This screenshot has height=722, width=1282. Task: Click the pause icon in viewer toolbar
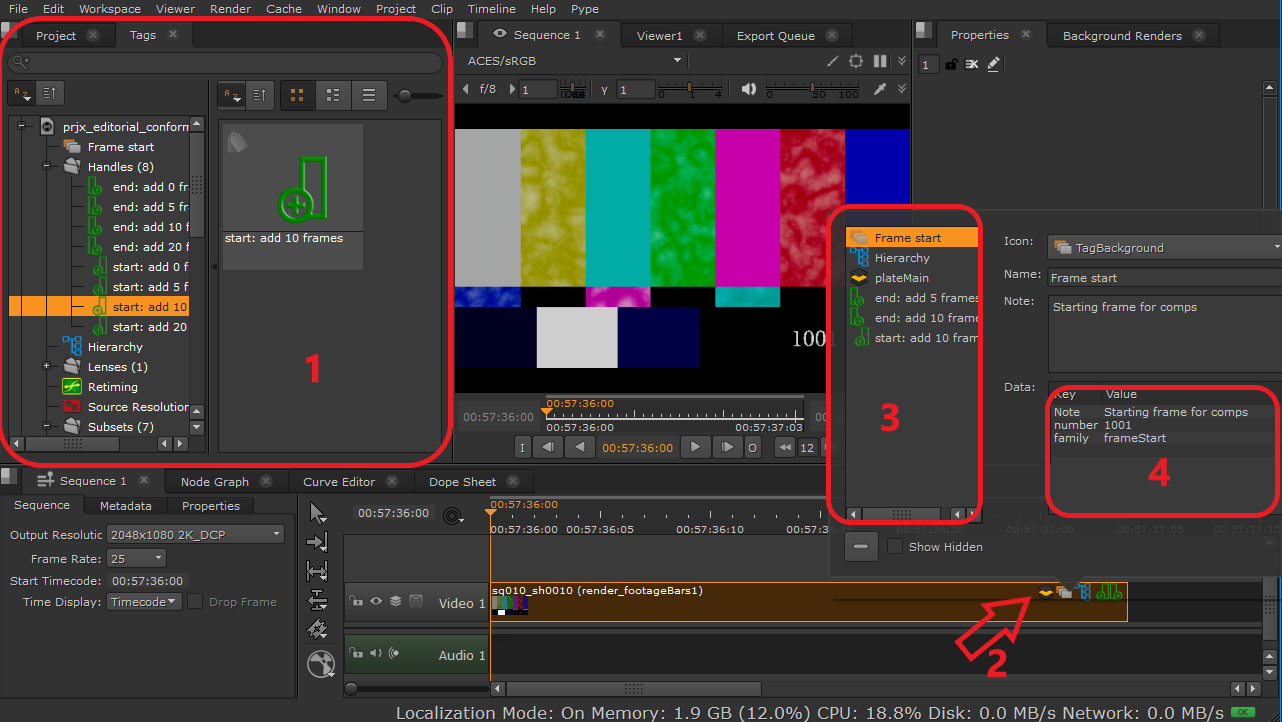(x=880, y=61)
